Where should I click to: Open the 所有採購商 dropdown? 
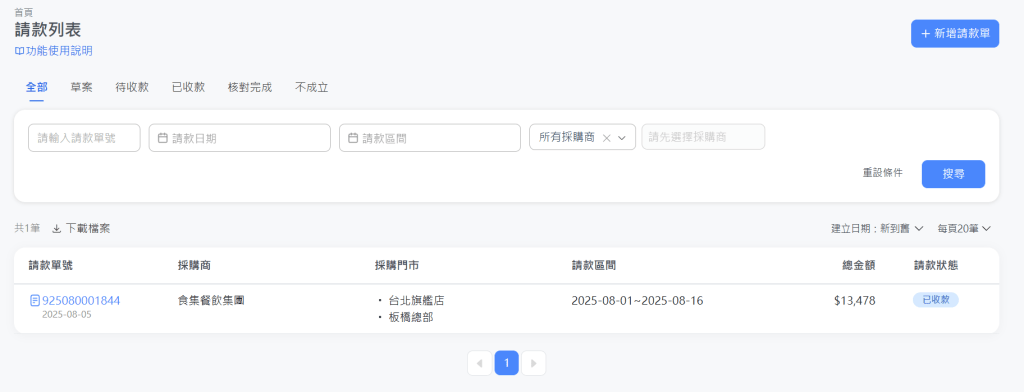[x=583, y=137]
